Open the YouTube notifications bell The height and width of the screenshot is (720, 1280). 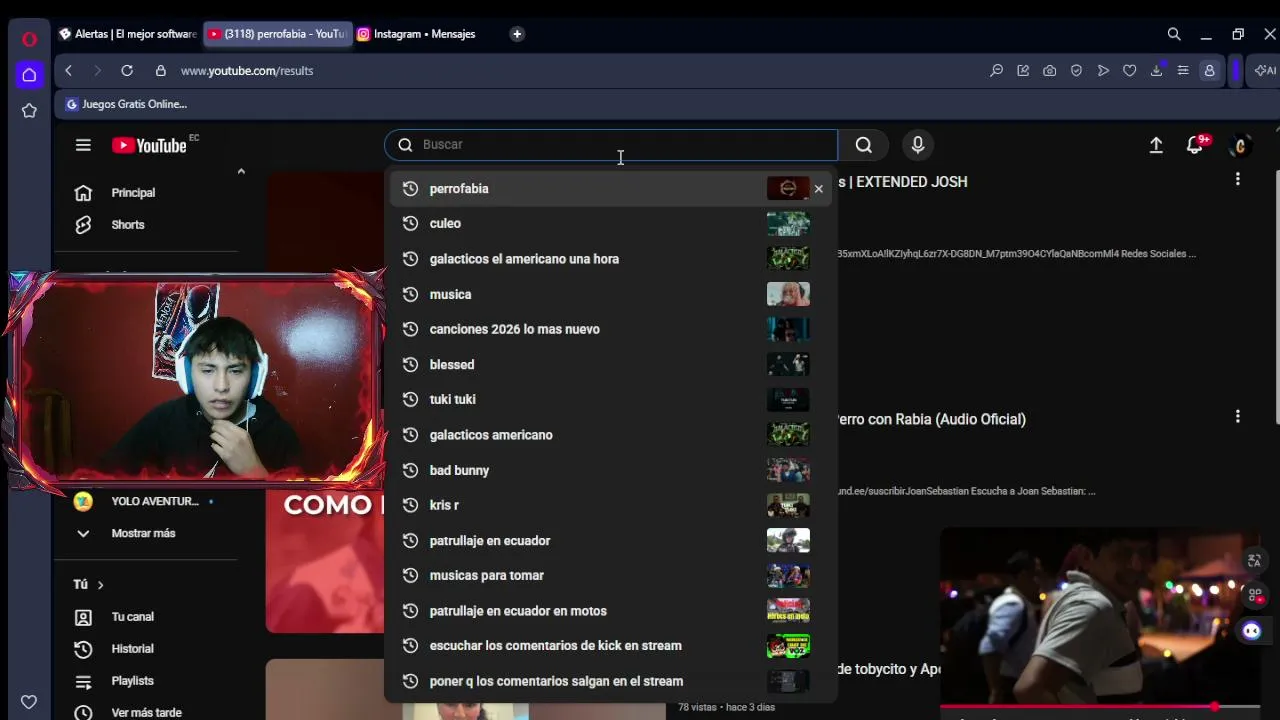1195,145
